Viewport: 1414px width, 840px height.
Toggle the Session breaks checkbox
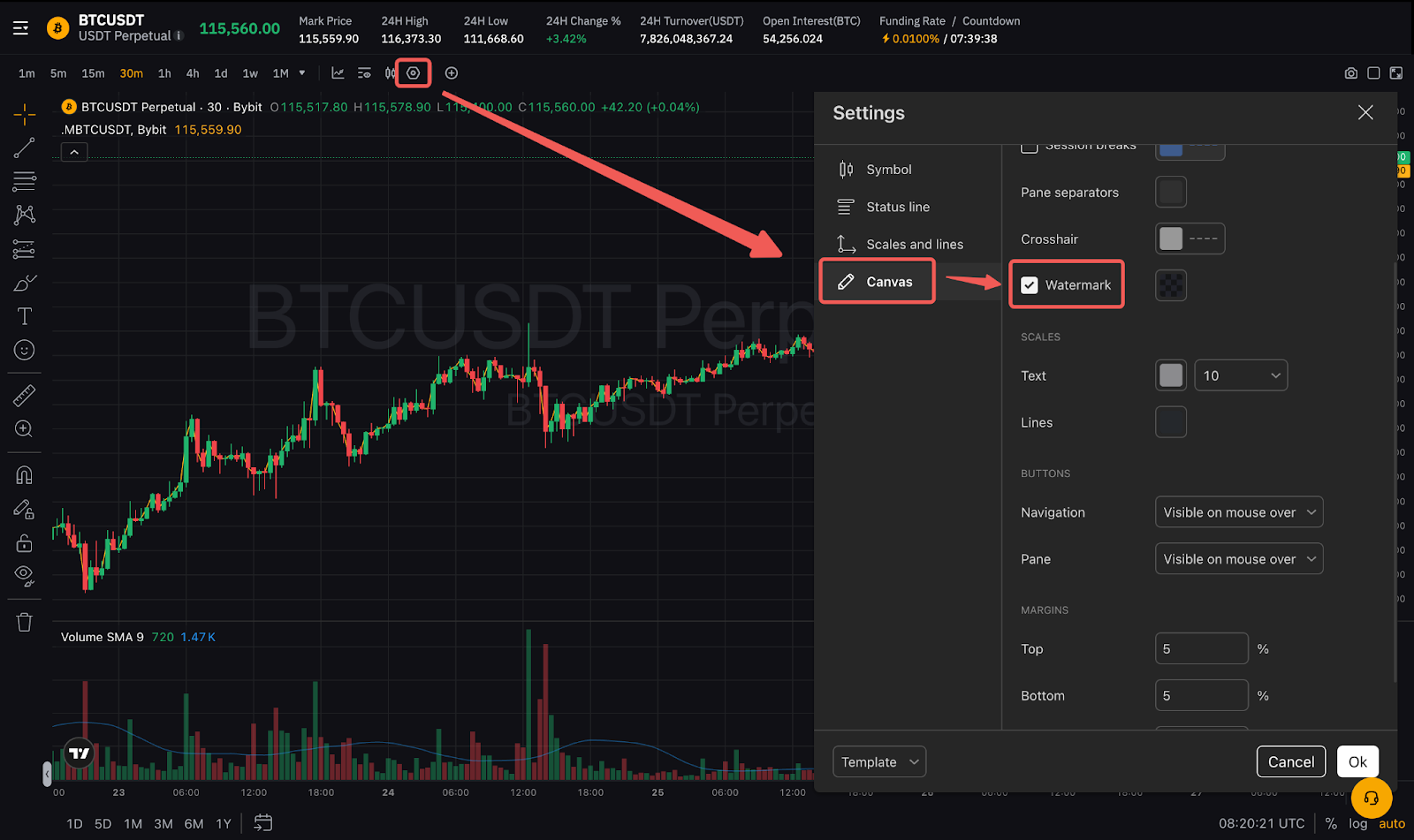(x=1030, y=148)
